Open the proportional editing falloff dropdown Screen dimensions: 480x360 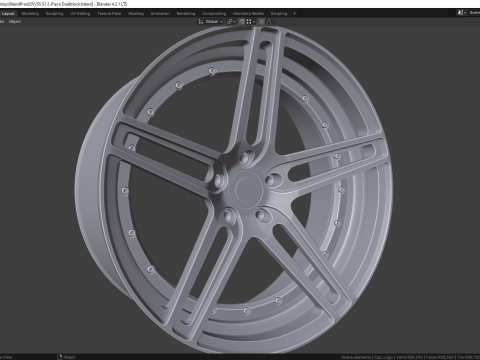pyautogui.click(x=270, y=22)
